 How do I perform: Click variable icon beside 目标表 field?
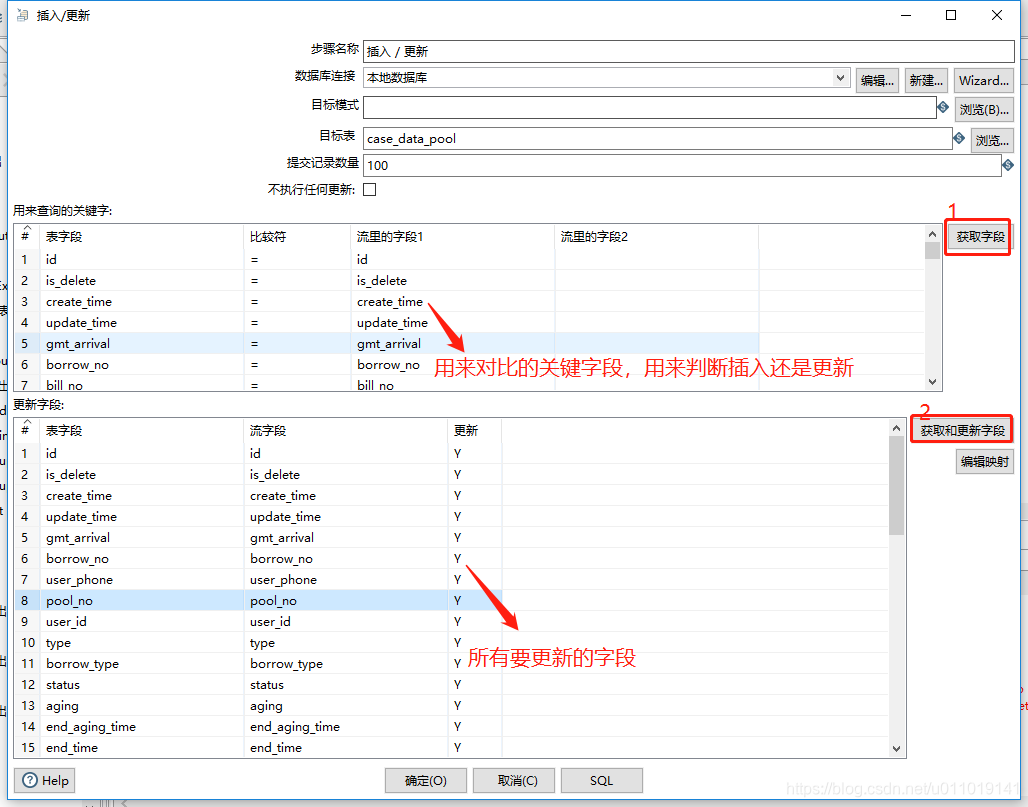coord(959,138)
